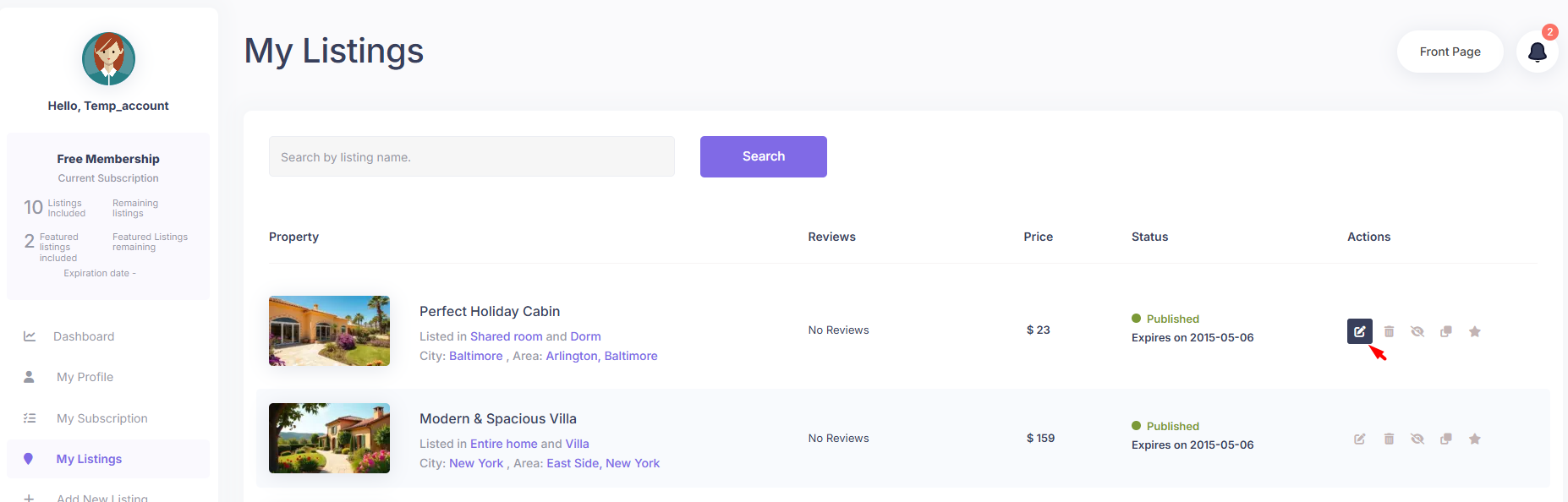This screenshot has width=1568, height=502.
Task: Open the Perfect Holiday Cabin title link
Action: tap(490, 311)
